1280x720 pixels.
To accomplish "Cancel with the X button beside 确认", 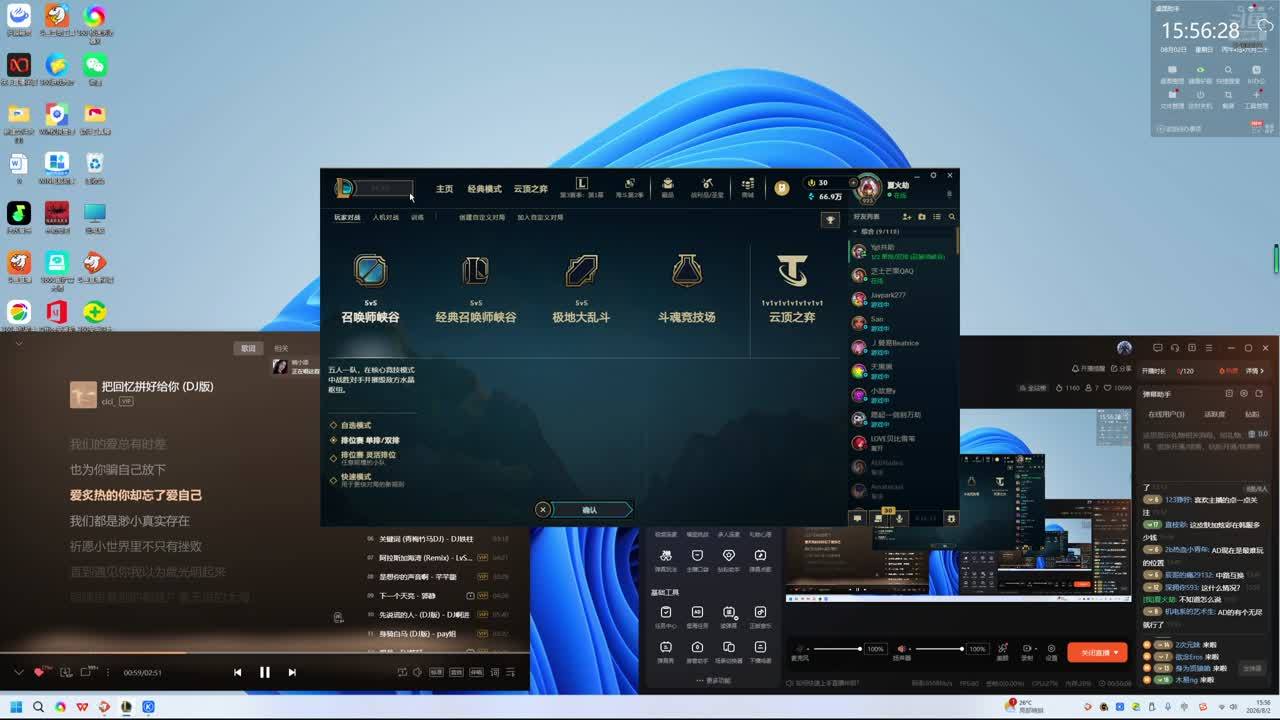I will [x=542, y=510].
